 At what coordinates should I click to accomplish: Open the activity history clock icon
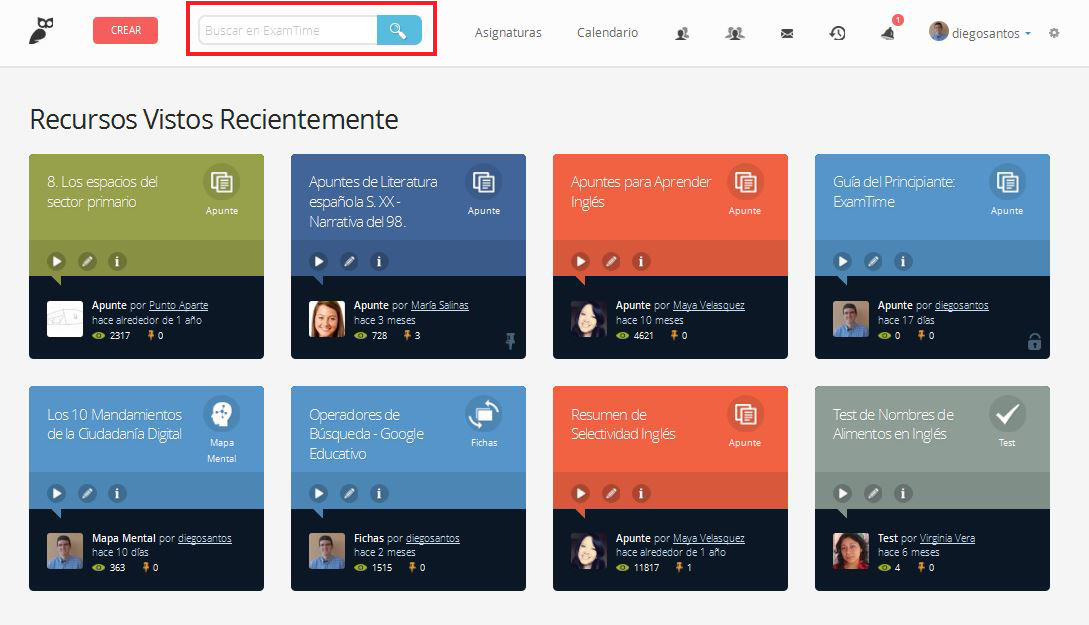click(837, 33)
